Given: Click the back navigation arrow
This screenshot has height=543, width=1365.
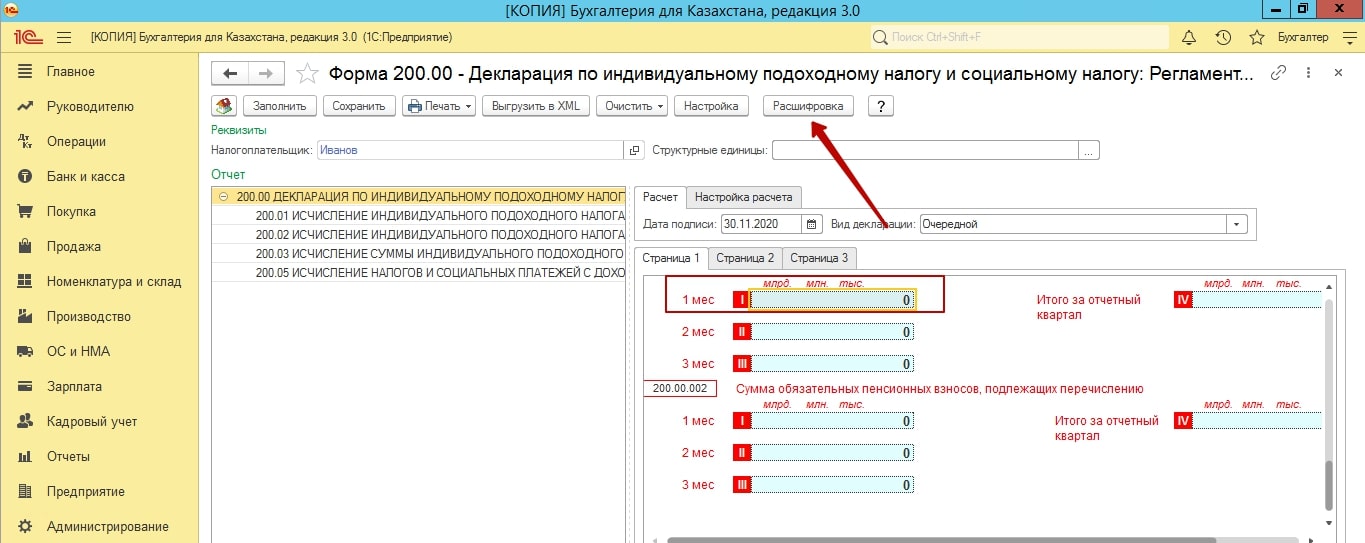Looking at the screenshot, I should click(231, 74).
